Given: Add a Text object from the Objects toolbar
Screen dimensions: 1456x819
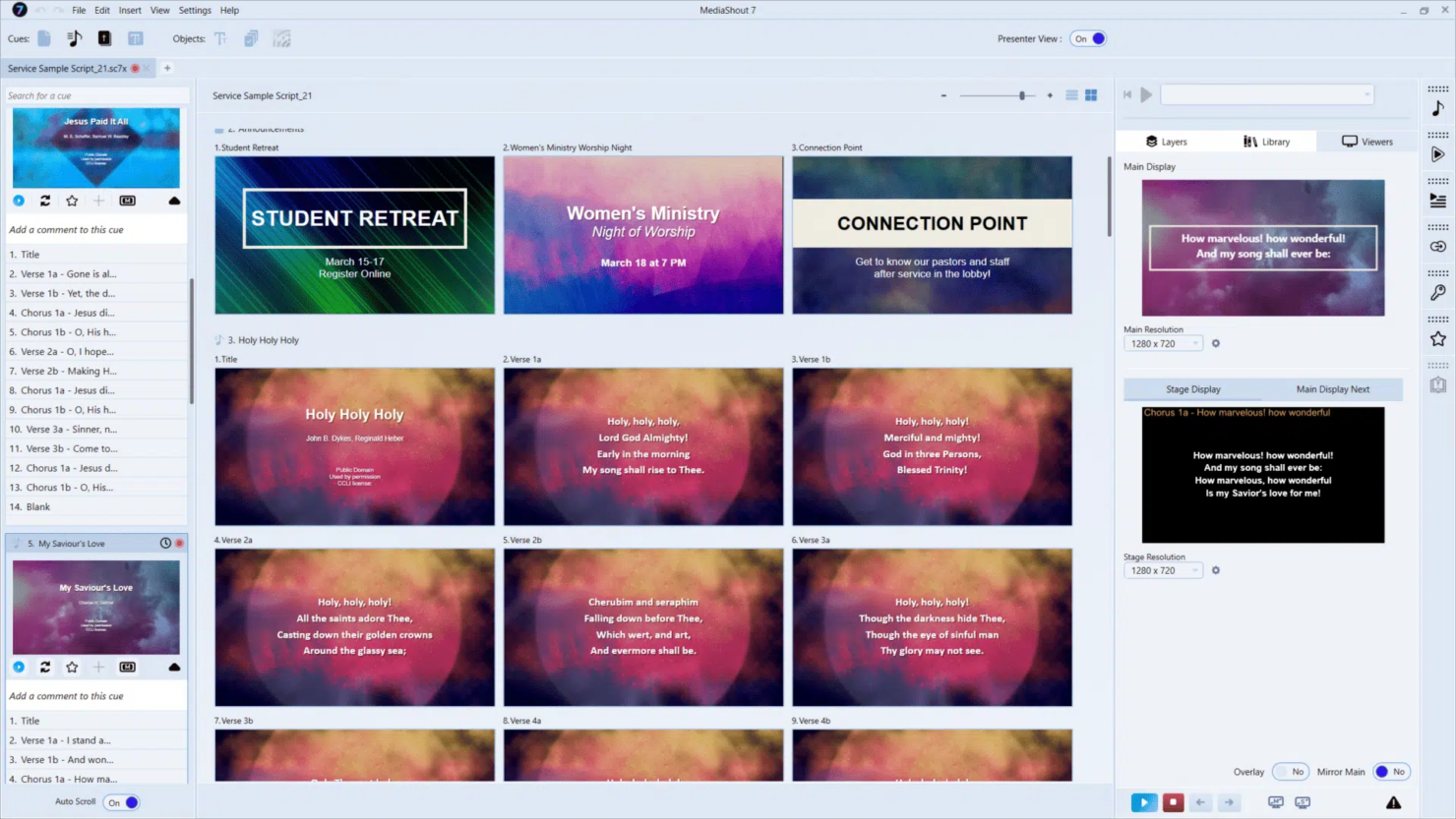Looking at the screenshot, I should pyautogui.click(x=221, y=37).
